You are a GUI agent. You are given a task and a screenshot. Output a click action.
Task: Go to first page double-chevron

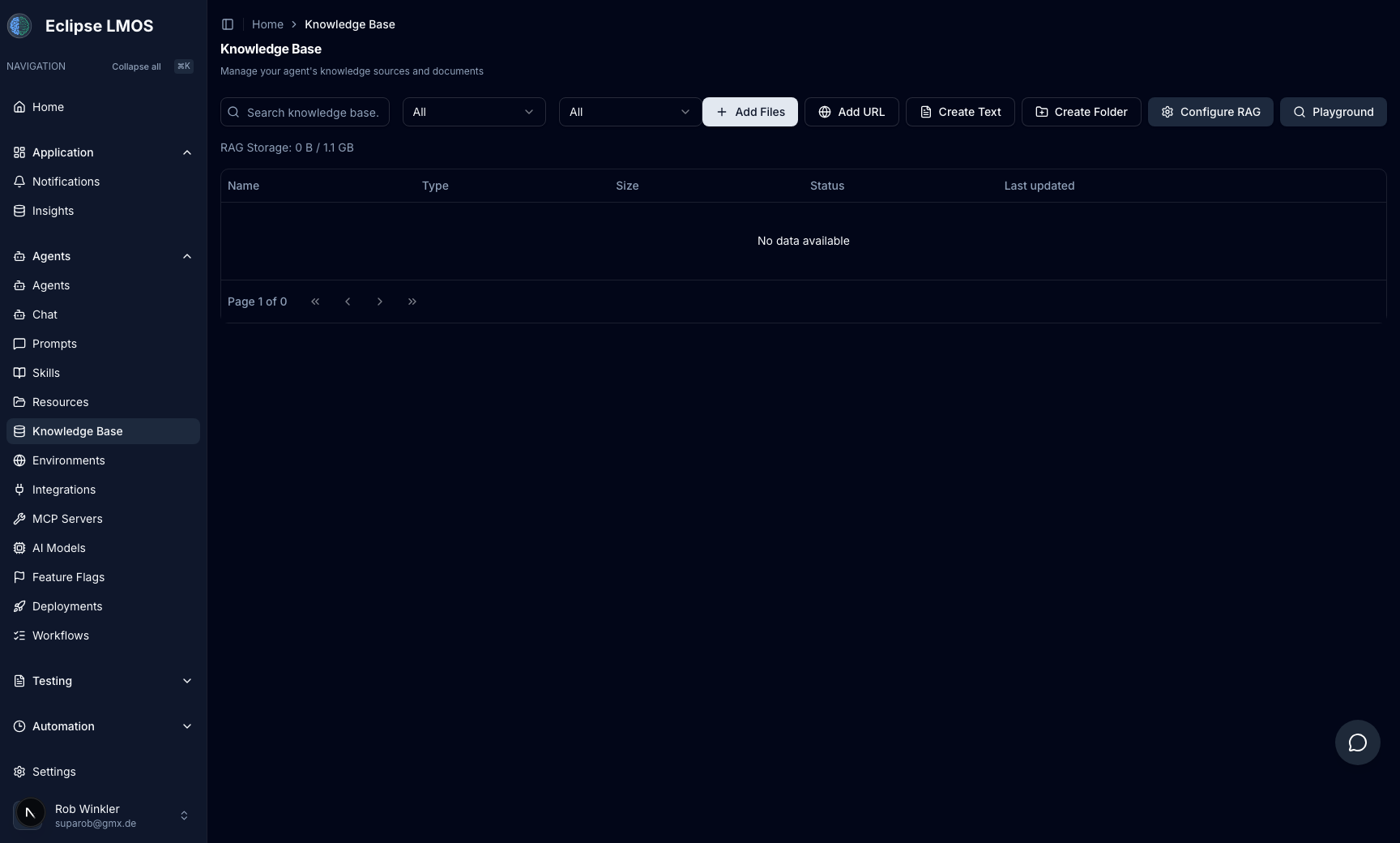[x=315, y=302]
